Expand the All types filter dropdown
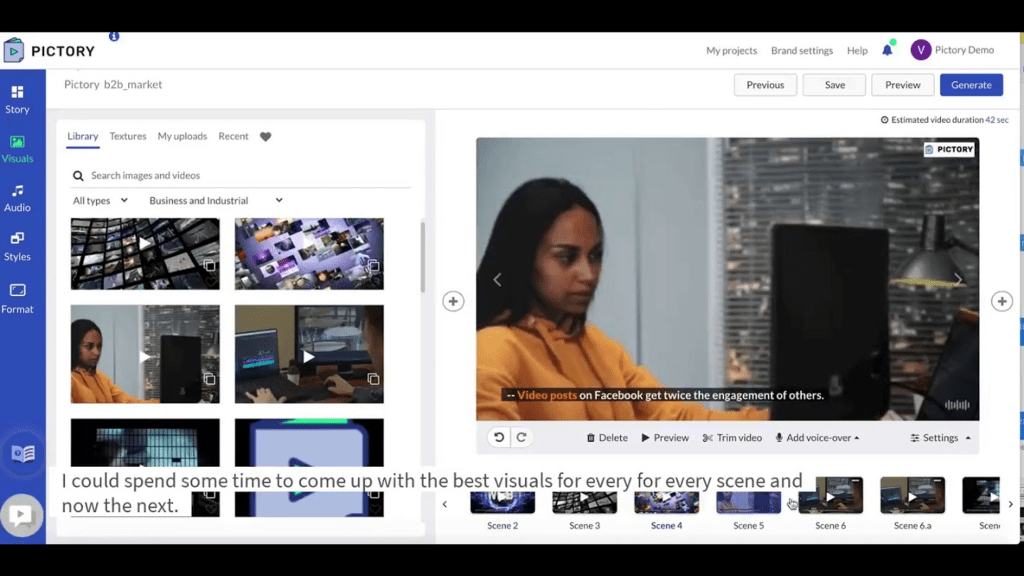This screenshot has height=576, width=1024. click(100, 200)
